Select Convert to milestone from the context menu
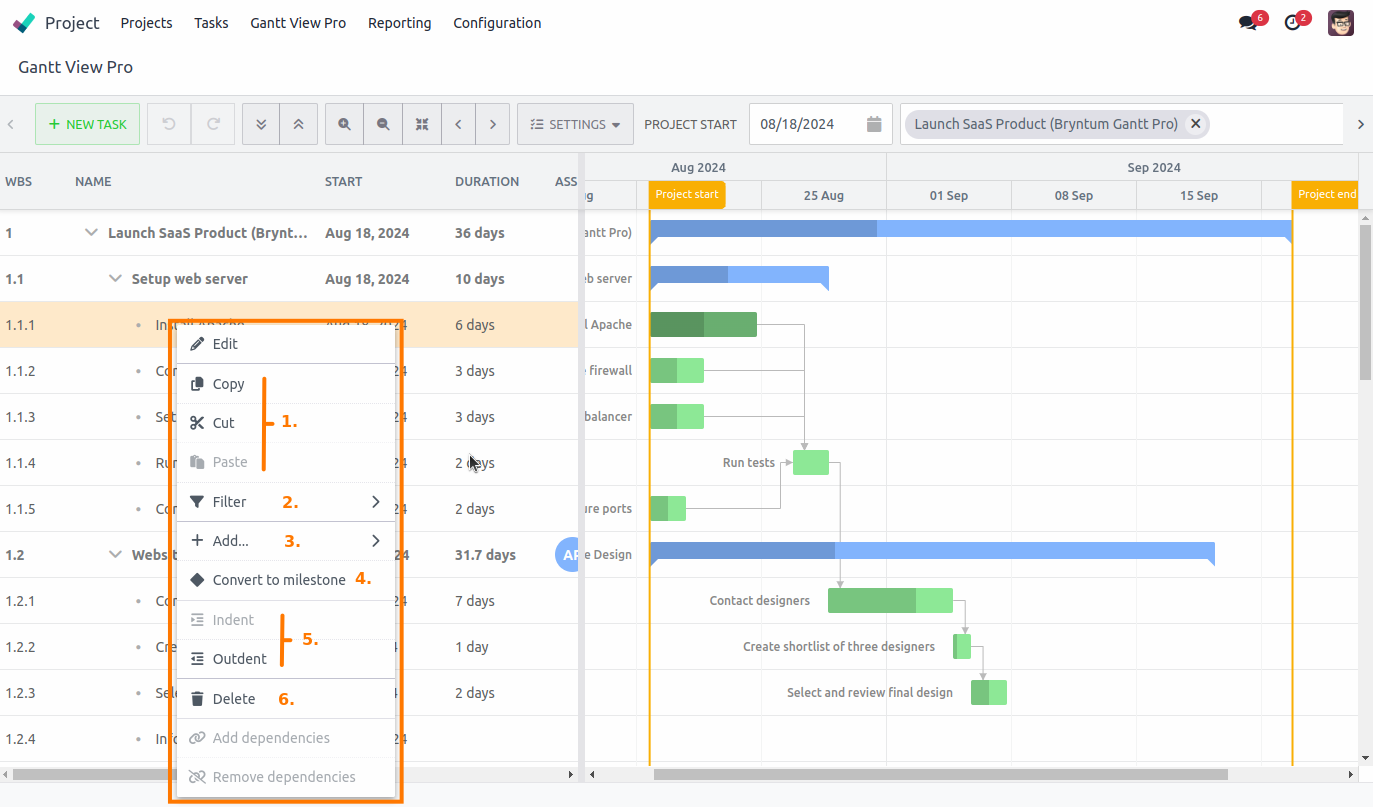Image resolution: width=1373 pixels, height=807 pixels. tap(281, 578)
